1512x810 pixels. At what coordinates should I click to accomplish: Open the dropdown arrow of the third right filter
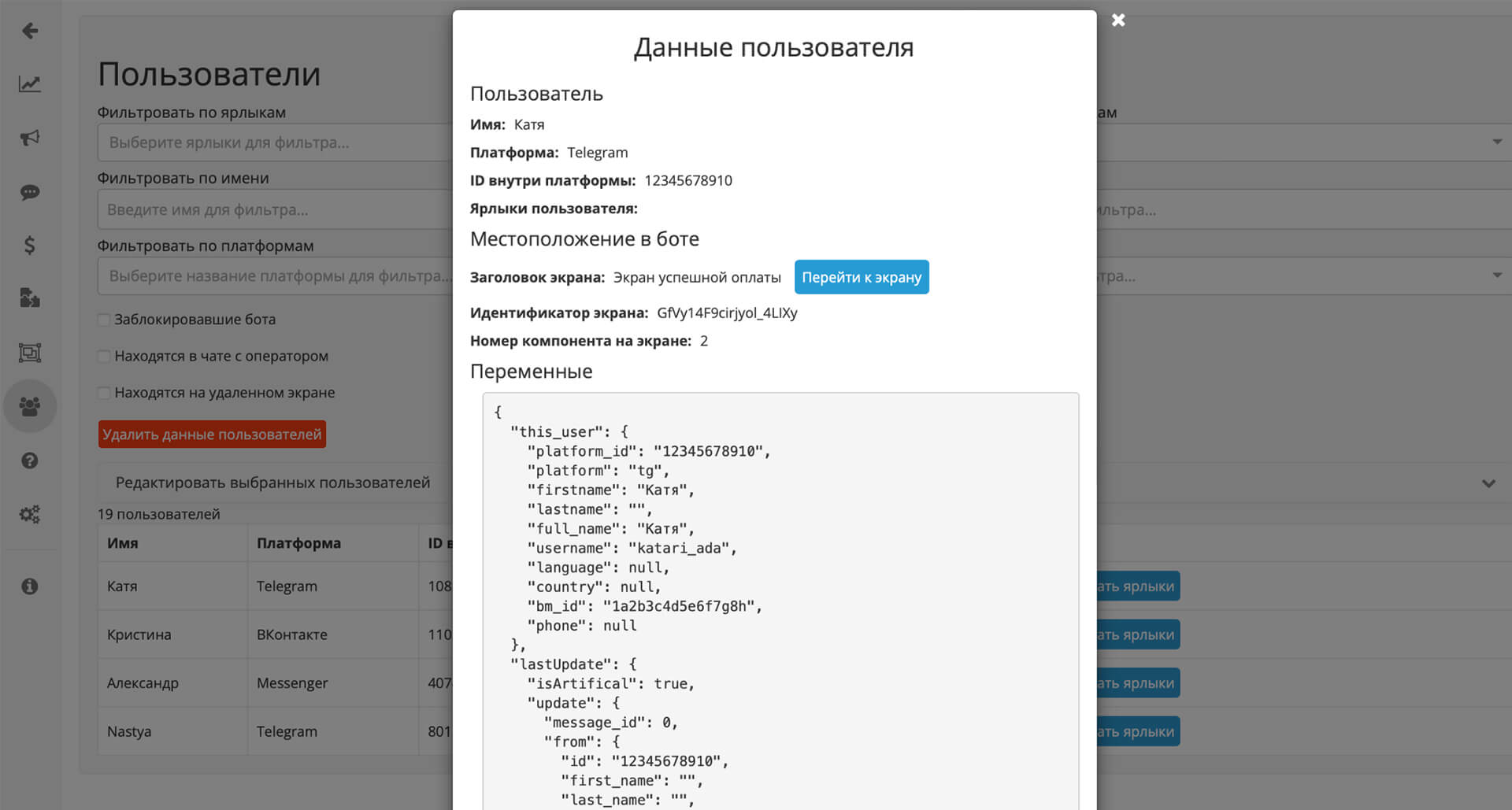[x=1497, y=276]
